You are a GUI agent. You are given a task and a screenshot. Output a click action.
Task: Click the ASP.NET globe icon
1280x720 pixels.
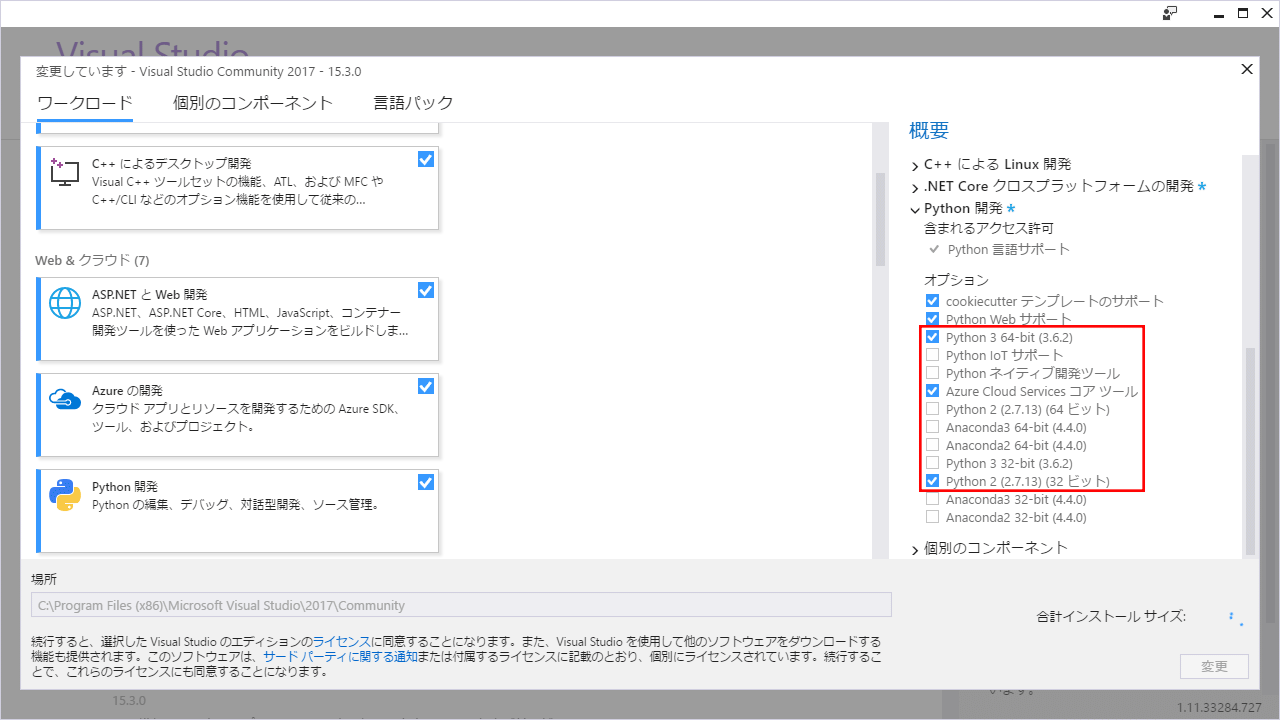64,305
